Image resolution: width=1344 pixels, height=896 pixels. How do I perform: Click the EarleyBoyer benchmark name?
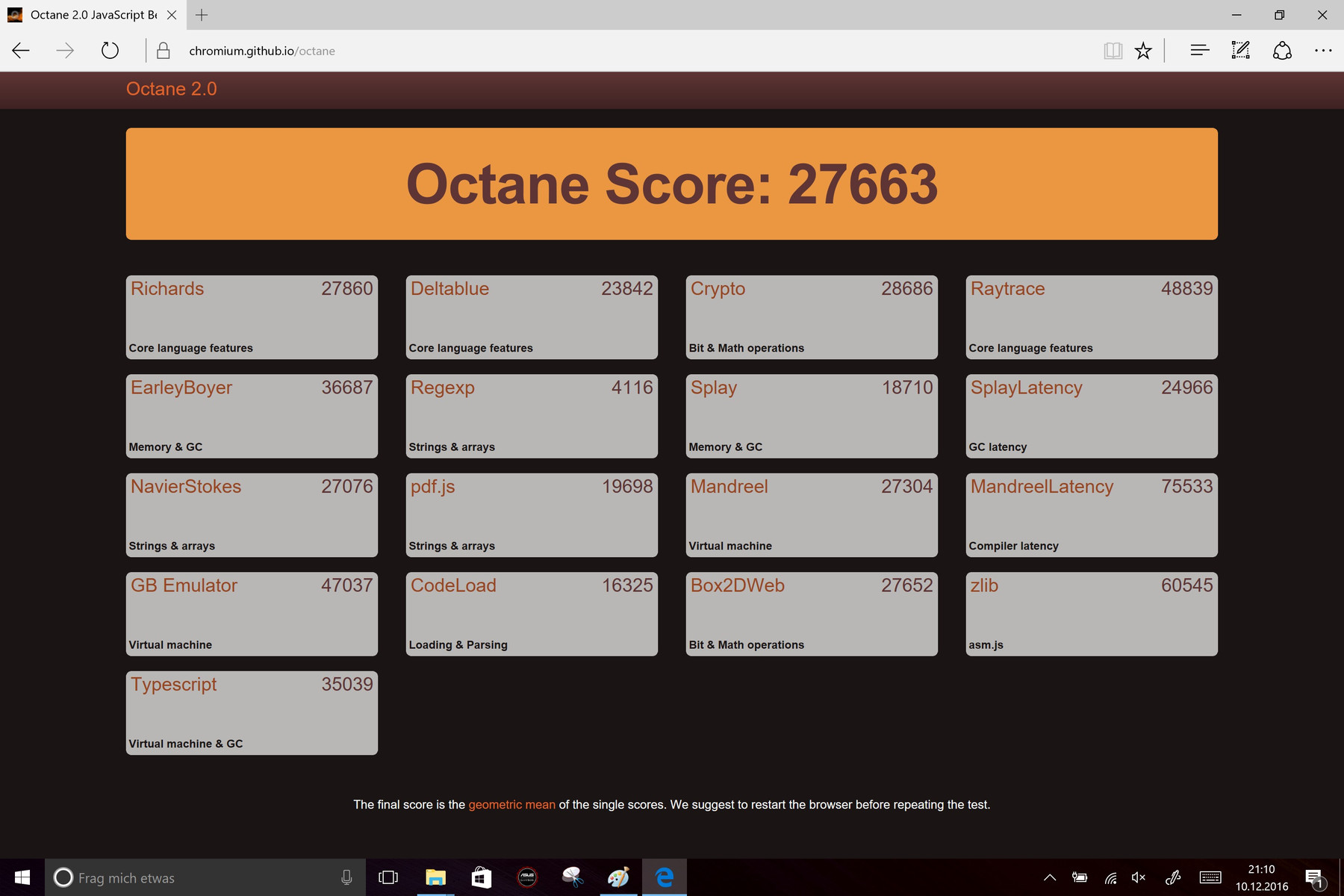pyautogui.click(x=181, y=388)
